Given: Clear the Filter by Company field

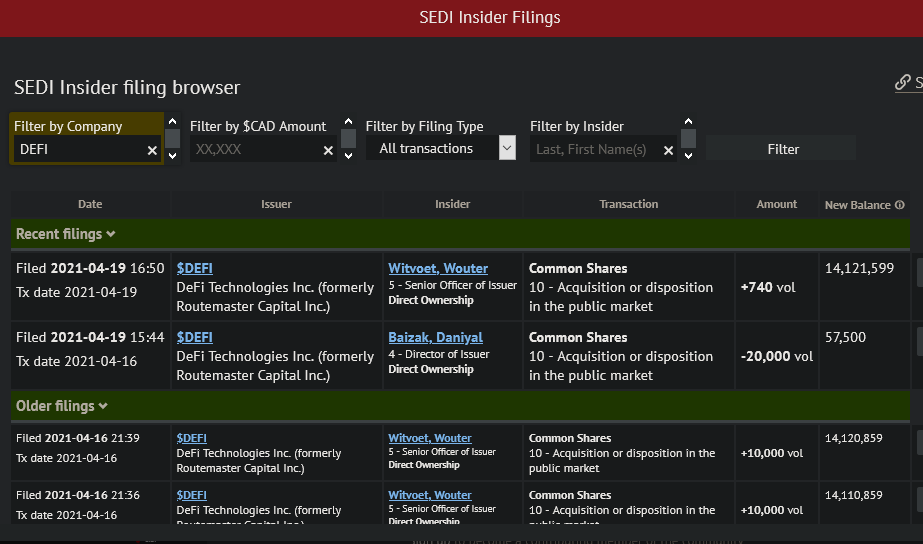Looking at the screenshot, I should tap(152, 150).
